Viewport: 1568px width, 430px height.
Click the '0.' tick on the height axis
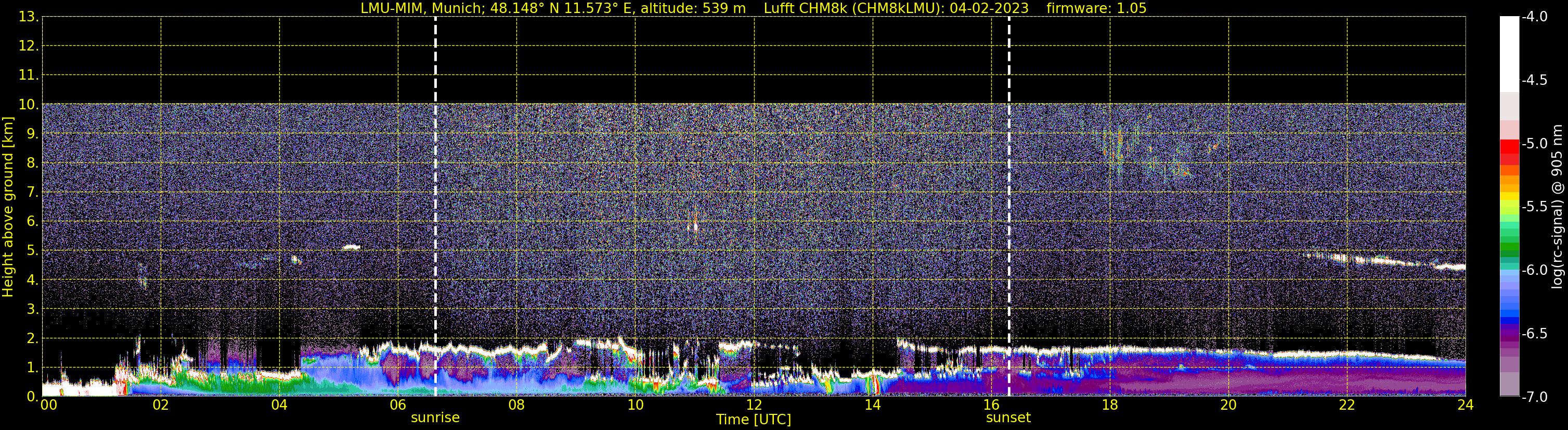32,397
